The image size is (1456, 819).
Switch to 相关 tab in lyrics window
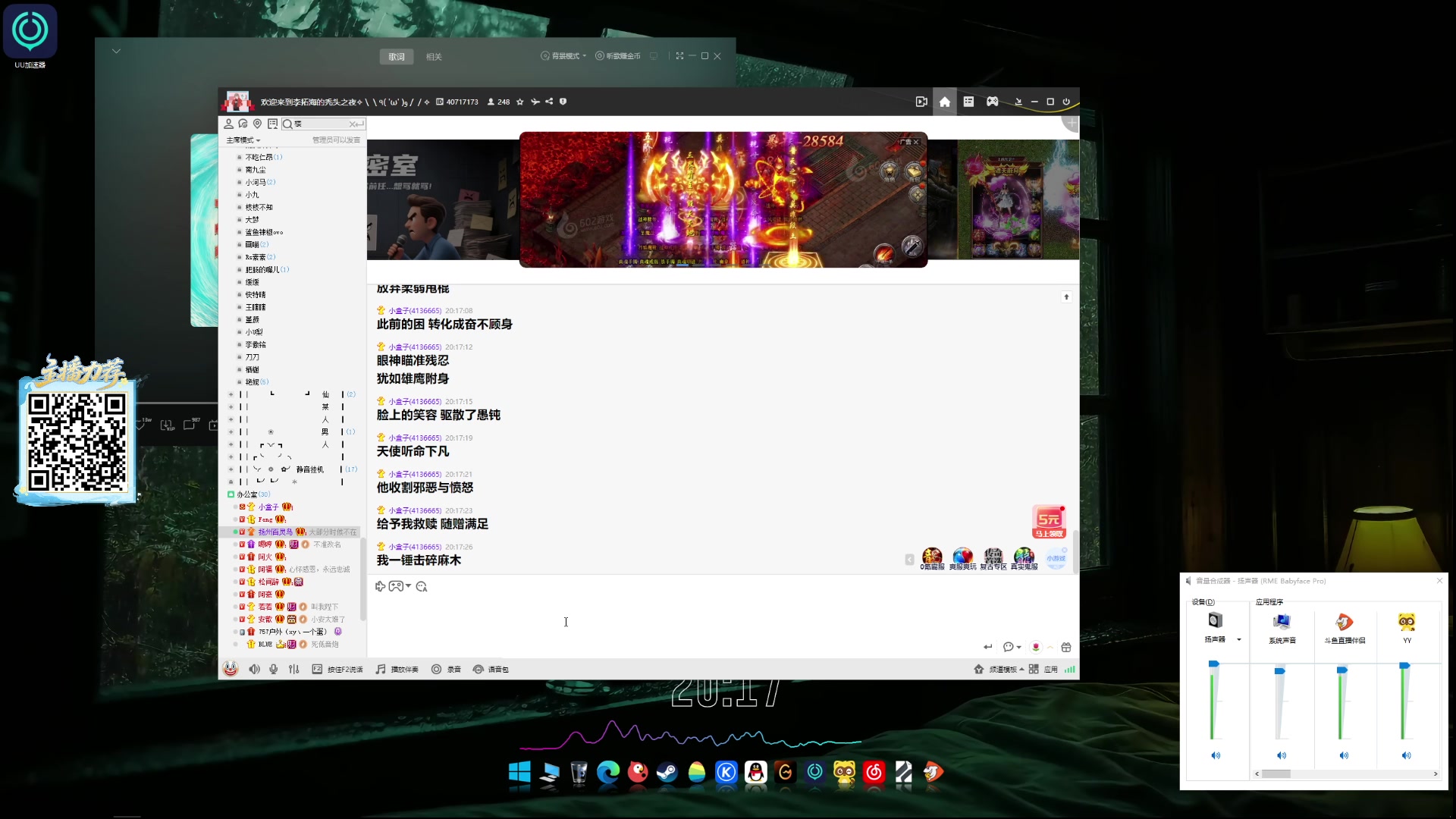[x=434, y=57]
